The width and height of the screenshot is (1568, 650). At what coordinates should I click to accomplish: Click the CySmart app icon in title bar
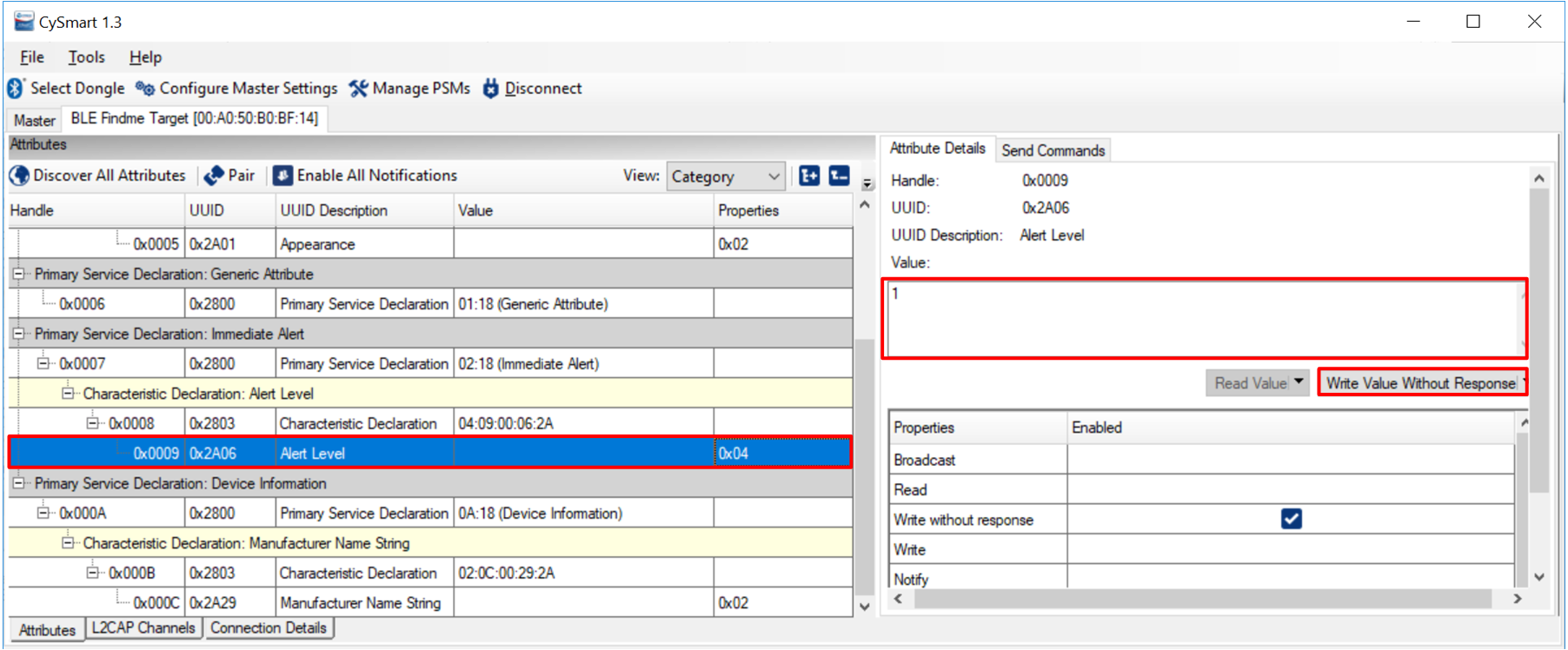click(x=23, y=22)
